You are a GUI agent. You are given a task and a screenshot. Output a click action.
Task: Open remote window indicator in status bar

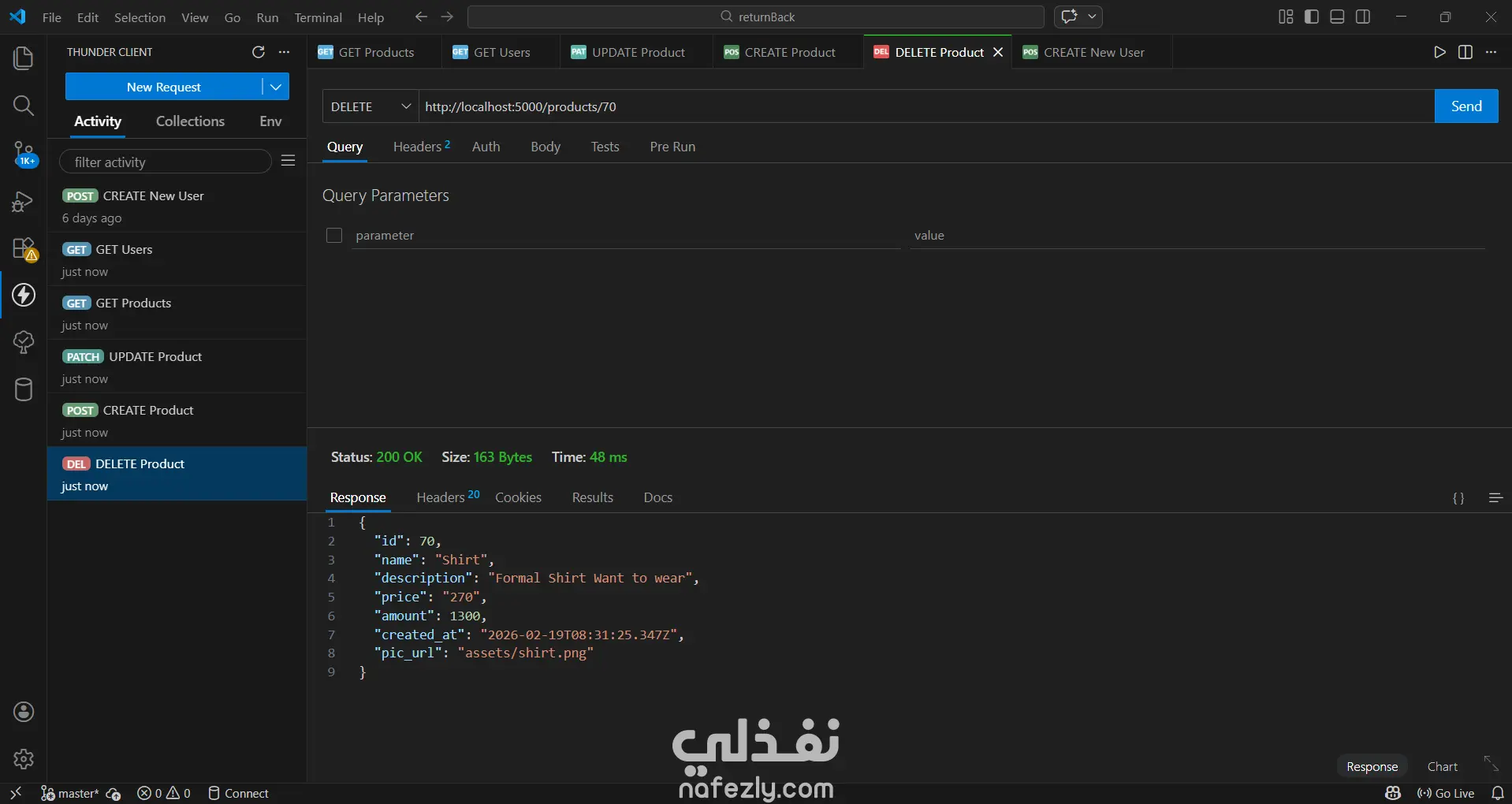click(x=16, y=793)
